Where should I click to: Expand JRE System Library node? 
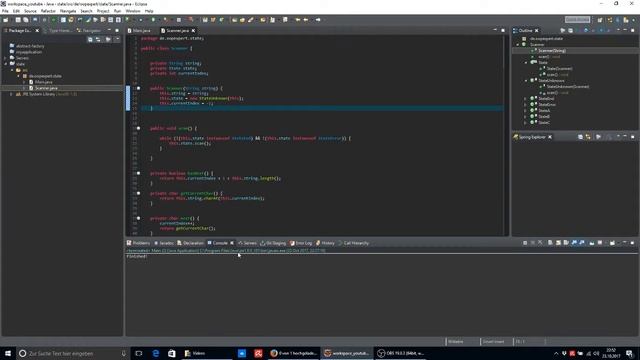pyautogui.click(x=11, y=94)
